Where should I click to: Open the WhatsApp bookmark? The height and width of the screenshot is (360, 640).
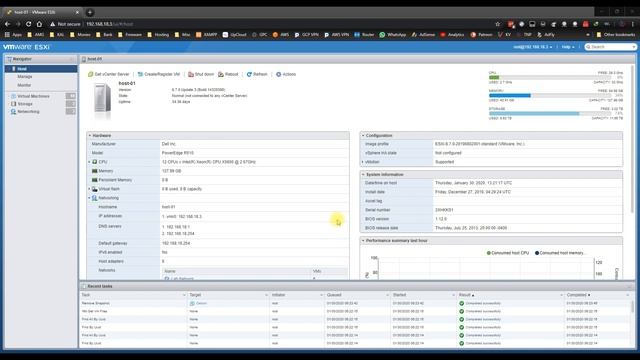click(392, 35)
